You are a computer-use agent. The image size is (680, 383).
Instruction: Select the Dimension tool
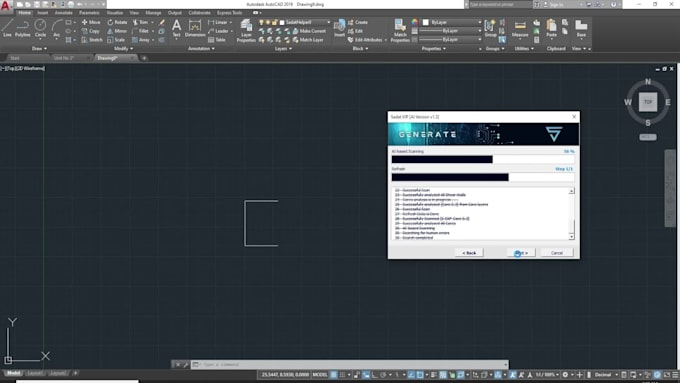click(195, 28)
